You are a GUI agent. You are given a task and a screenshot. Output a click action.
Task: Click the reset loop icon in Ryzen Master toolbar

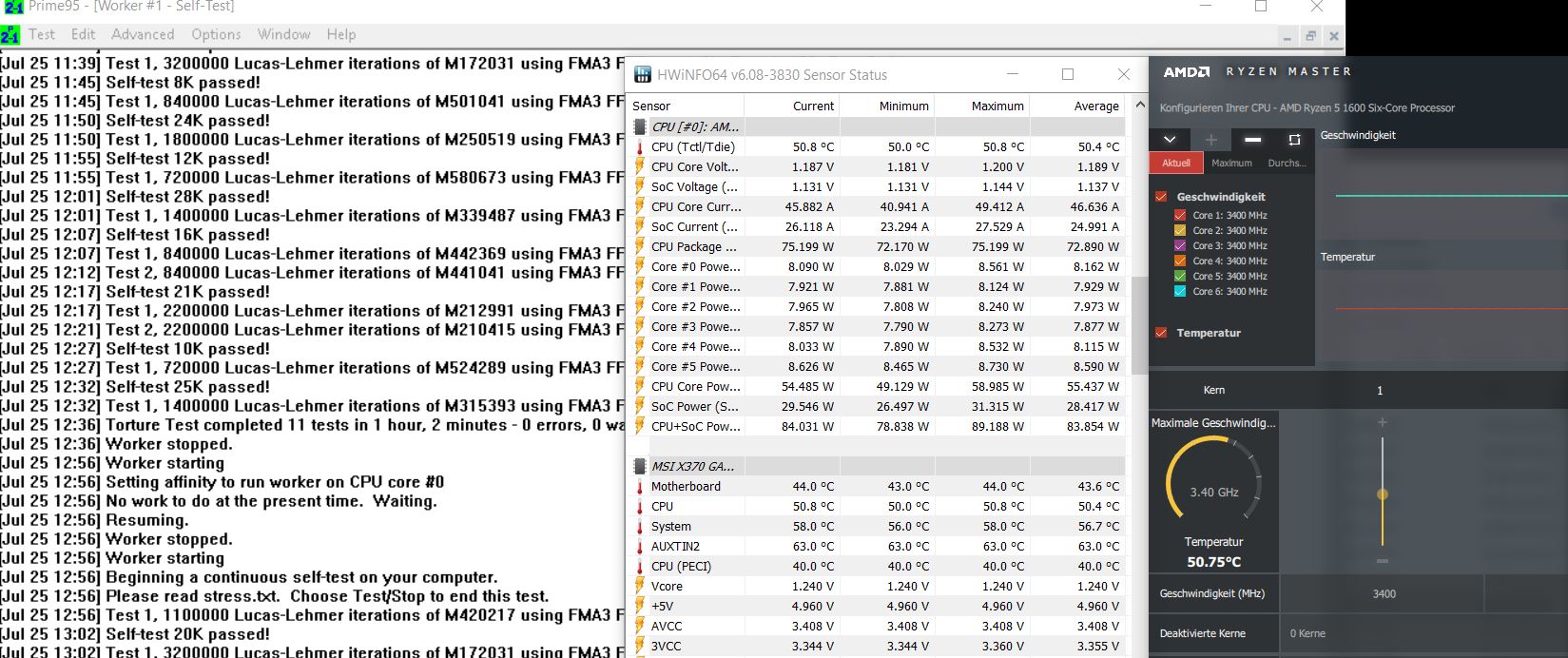point(1294,140)
